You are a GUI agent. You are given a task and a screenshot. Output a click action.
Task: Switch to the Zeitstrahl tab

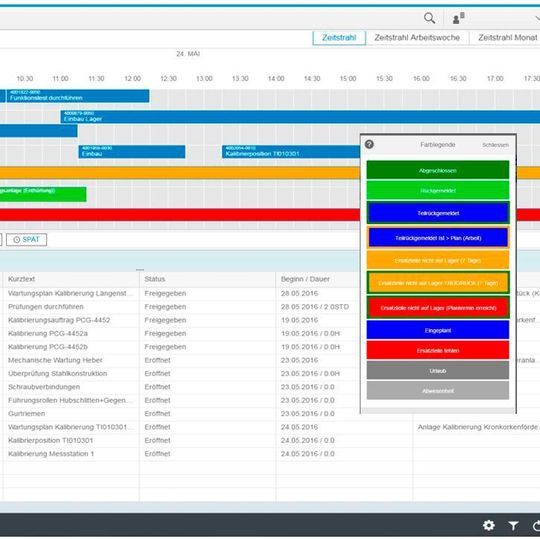339,38
